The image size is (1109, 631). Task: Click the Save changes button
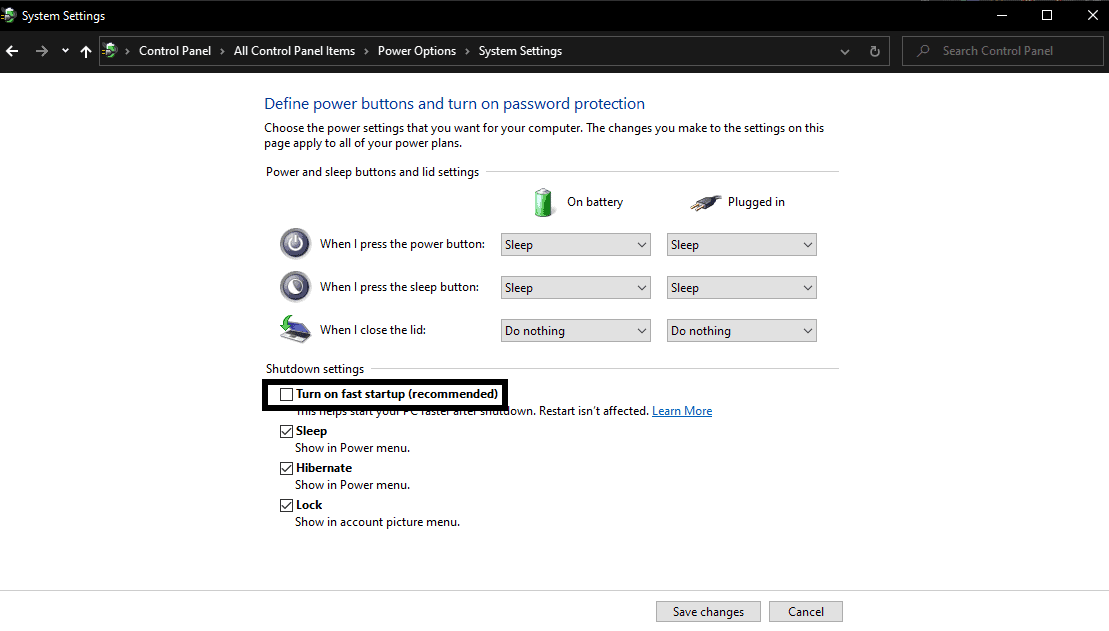[x=708, y=611]
